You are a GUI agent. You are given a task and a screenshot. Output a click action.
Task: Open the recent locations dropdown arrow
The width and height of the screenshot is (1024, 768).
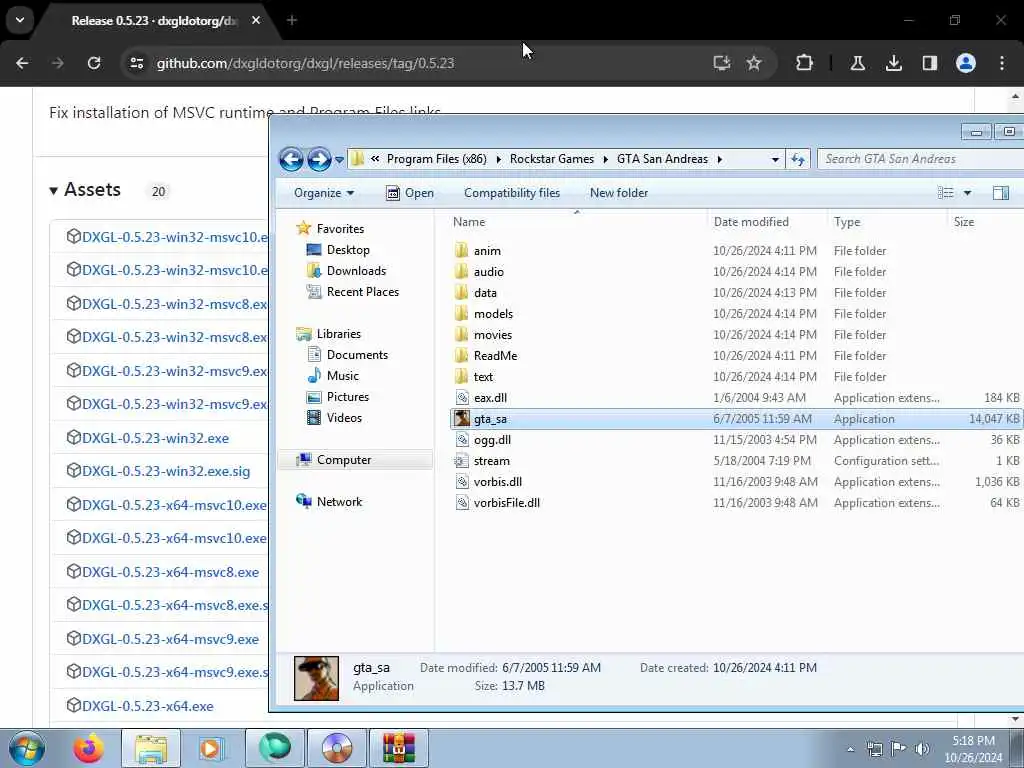tap(339, 159)
